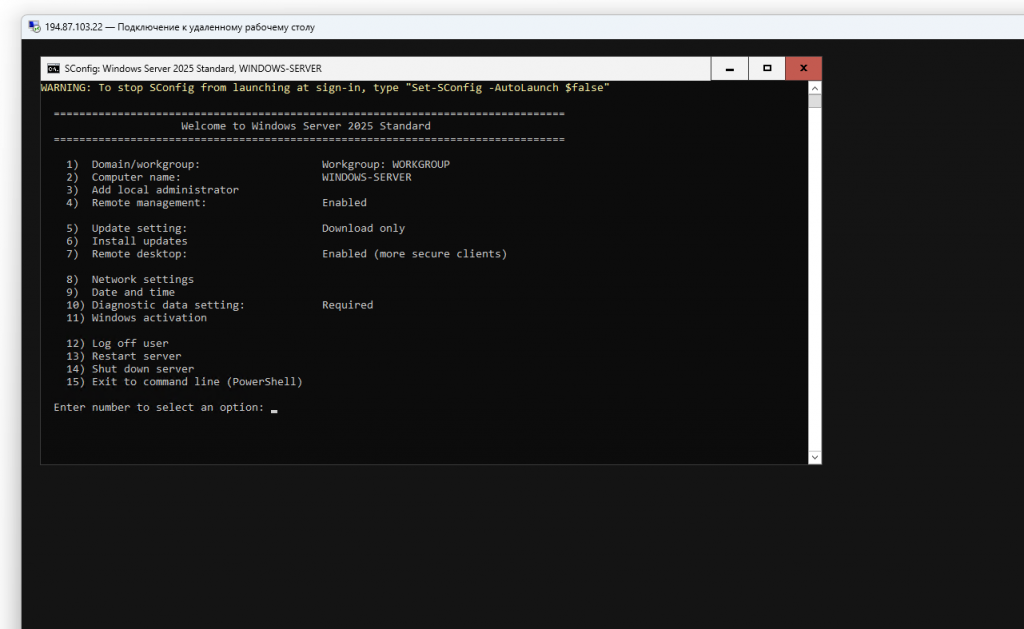Click the 'Windows activation' option line
Image resolution: width=1024 pixels, height=629 pixels.
149,318
